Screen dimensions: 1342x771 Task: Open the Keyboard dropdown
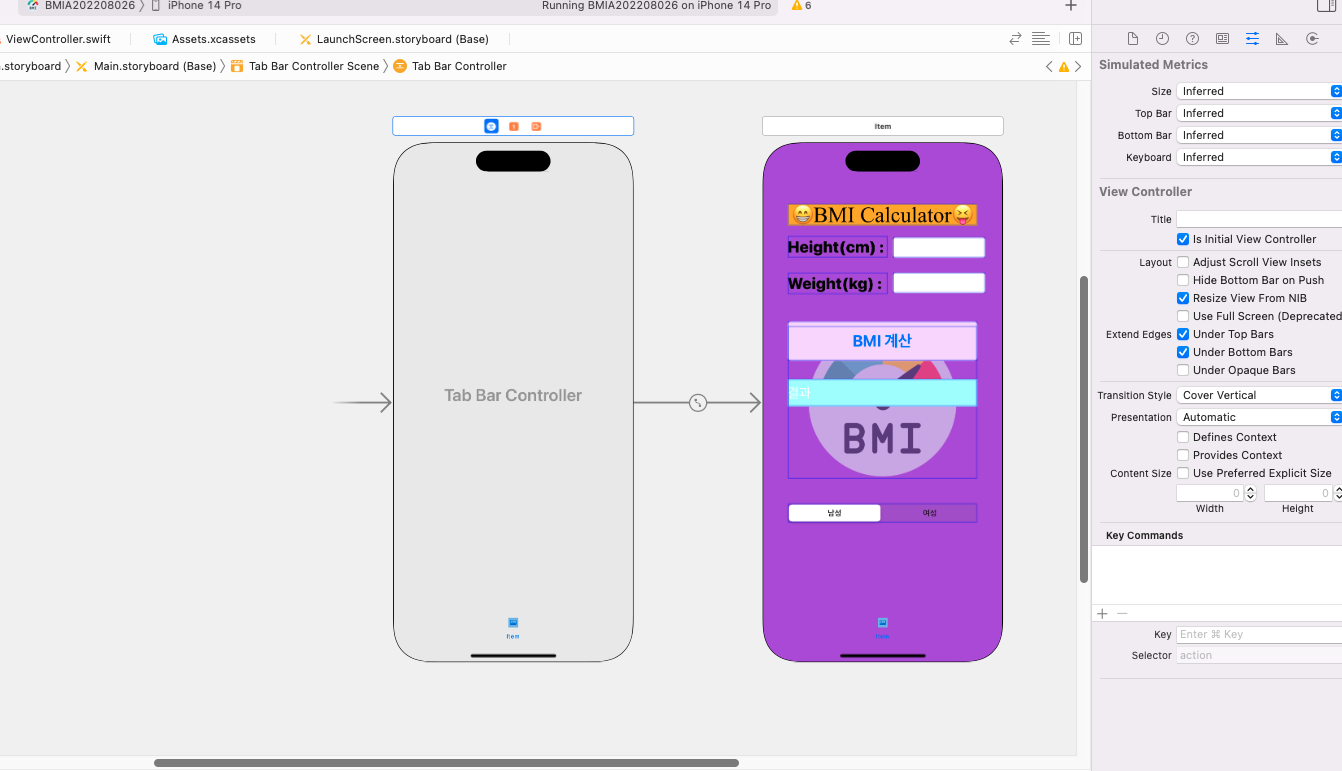[1259, 157]
